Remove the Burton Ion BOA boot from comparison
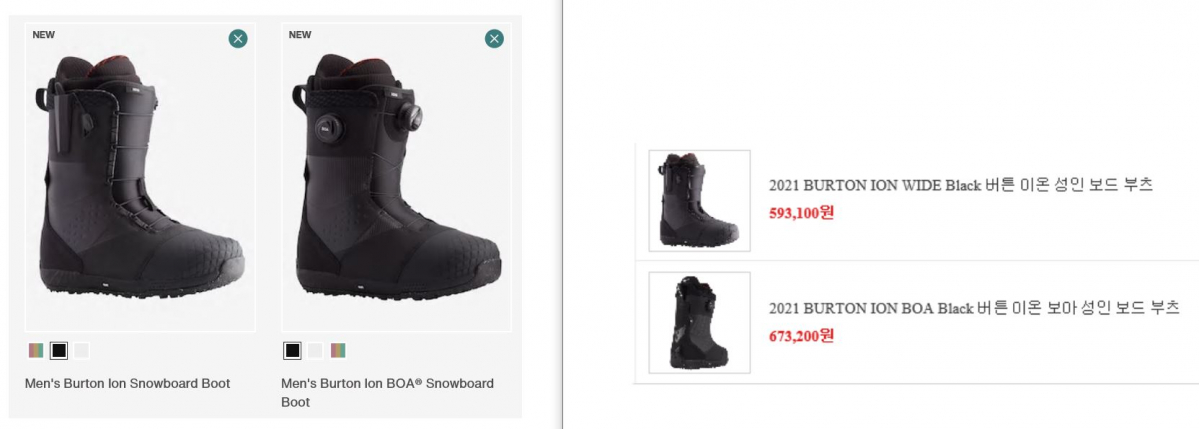1199x429 pixels. [494, 39]
